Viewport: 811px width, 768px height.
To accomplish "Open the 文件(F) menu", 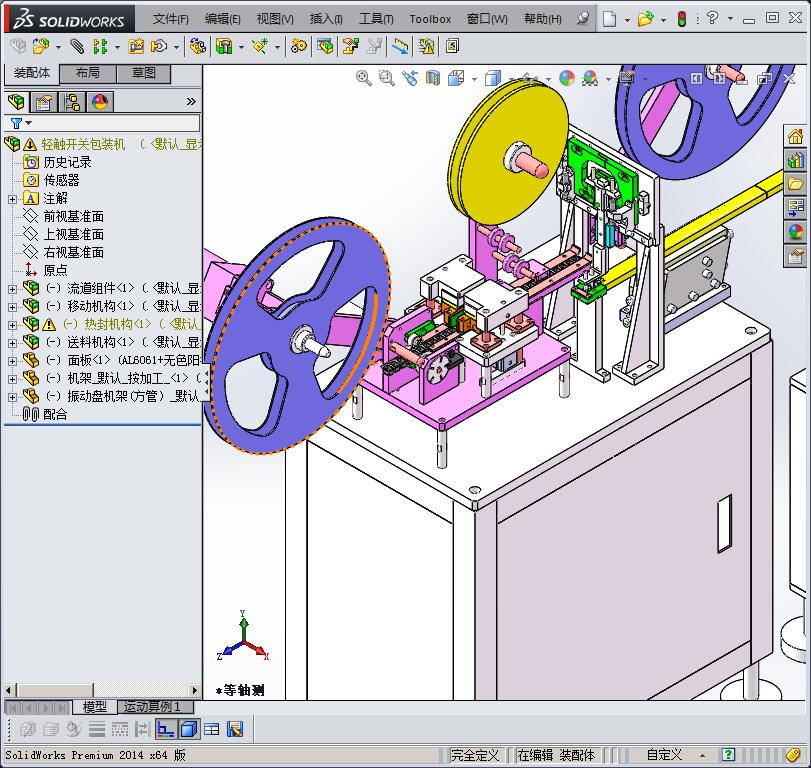I will click(x=171, y=19).
